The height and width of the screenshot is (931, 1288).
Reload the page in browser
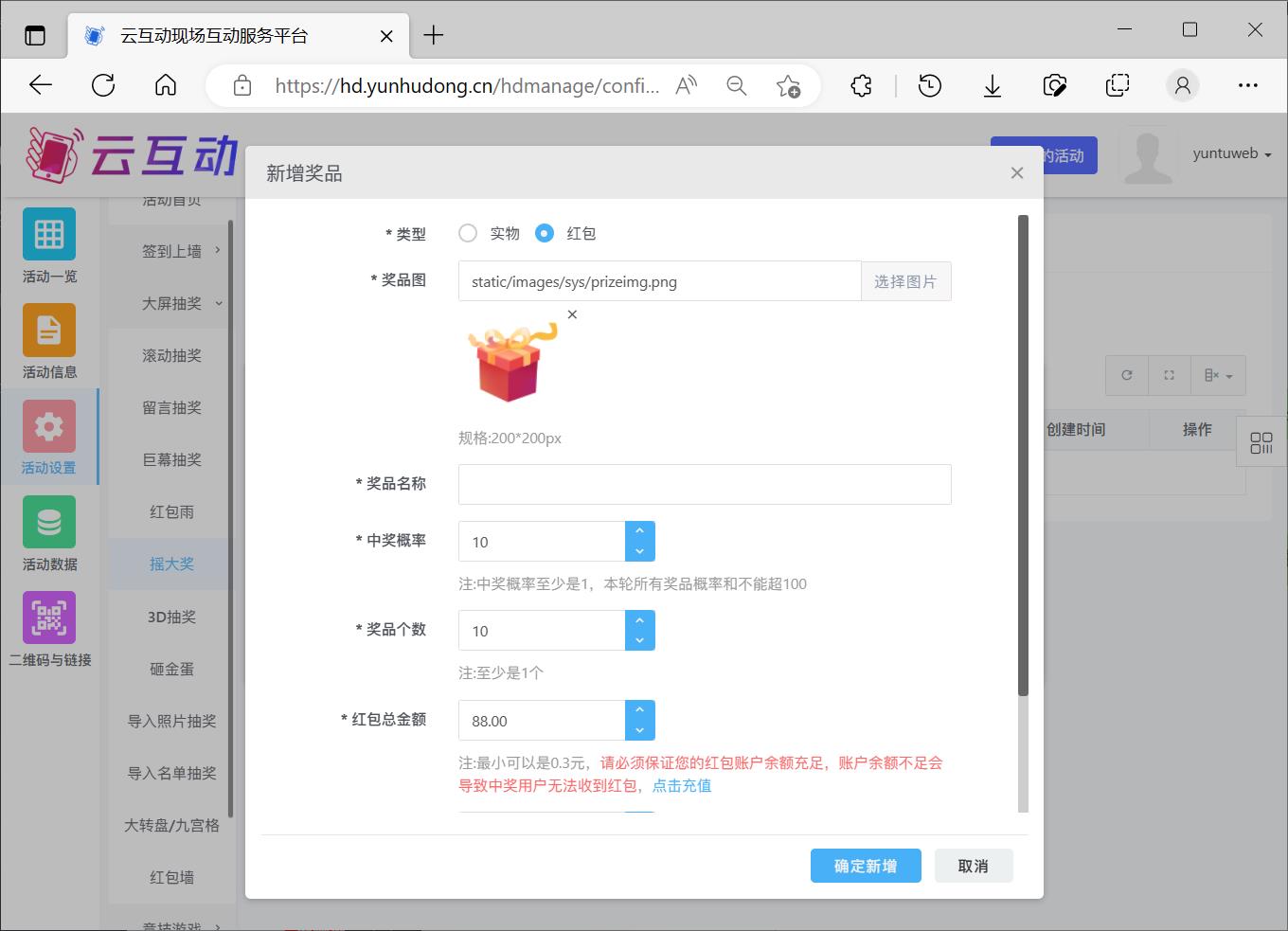coord(103,85)
